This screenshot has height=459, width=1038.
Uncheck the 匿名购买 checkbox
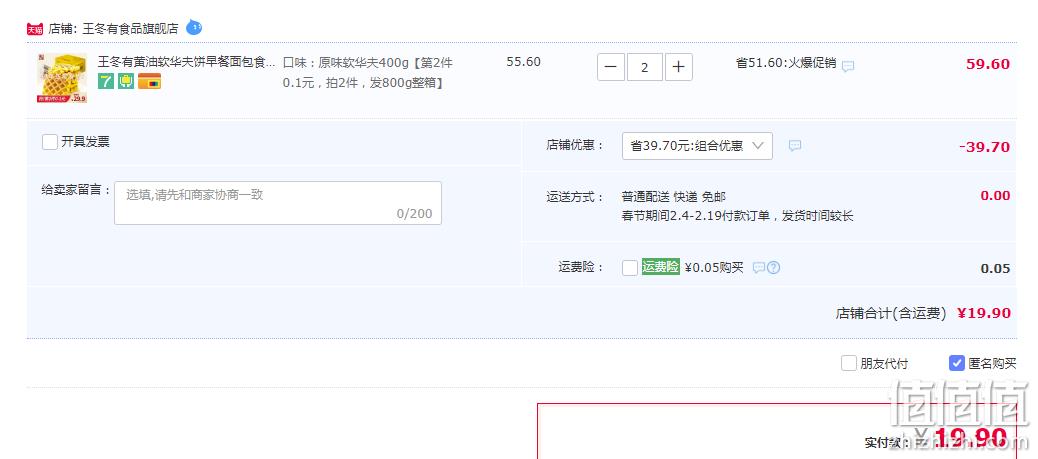(x=957, y=363)
